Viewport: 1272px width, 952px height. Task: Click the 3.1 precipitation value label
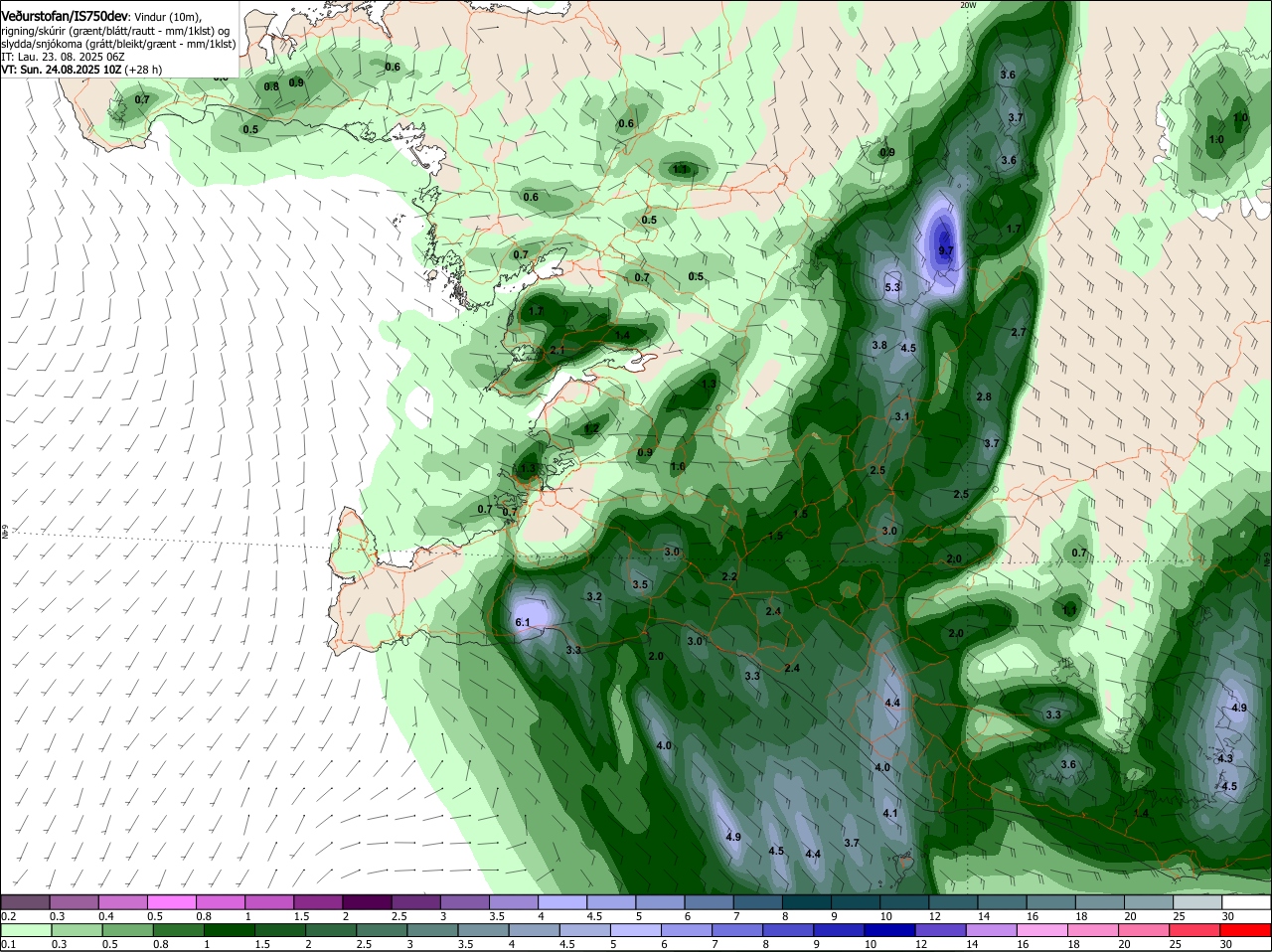[x=902, y=416]
